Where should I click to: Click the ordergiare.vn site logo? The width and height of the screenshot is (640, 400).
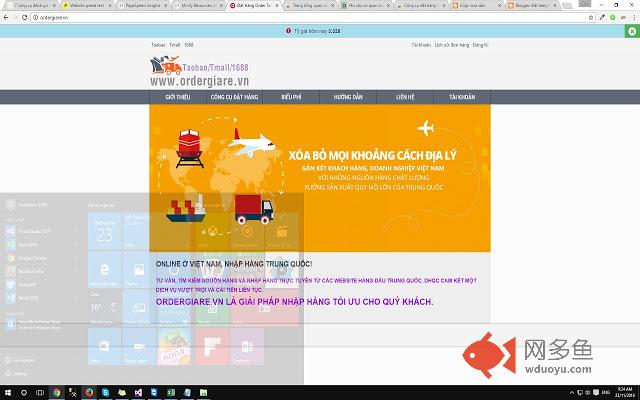199,71
